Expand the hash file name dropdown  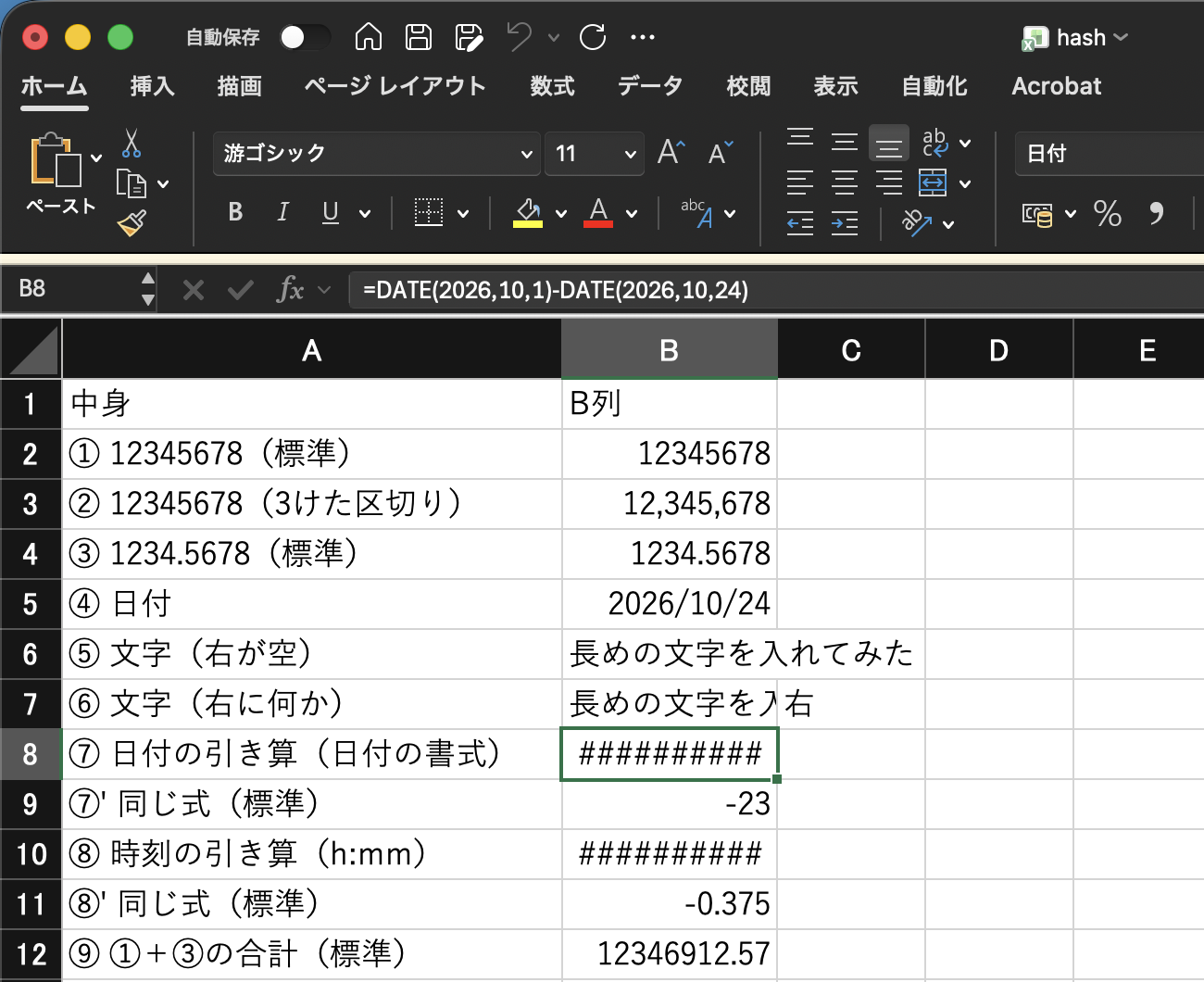(1122, 37)
